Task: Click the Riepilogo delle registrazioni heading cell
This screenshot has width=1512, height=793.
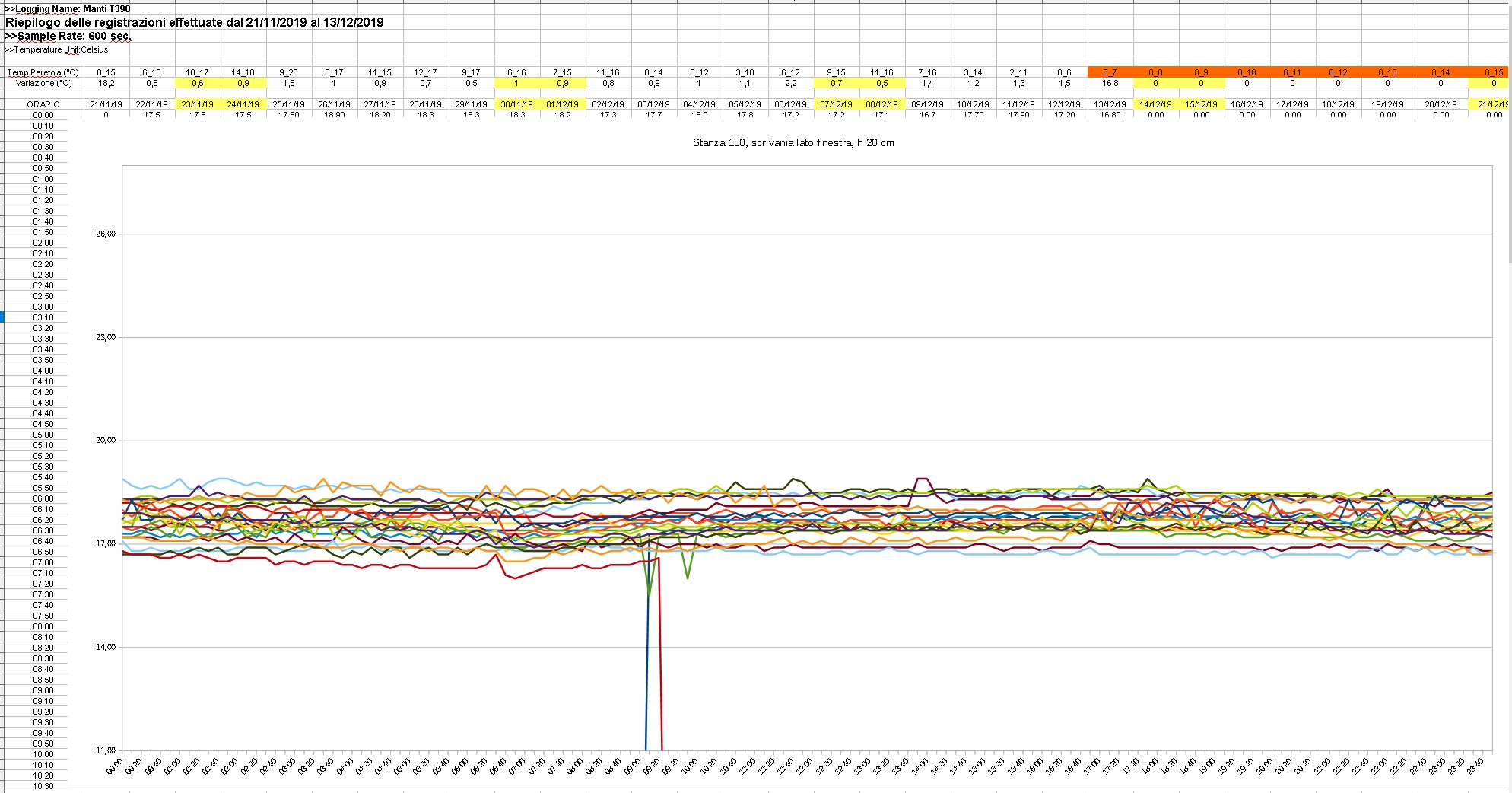Action: (194, 22)
